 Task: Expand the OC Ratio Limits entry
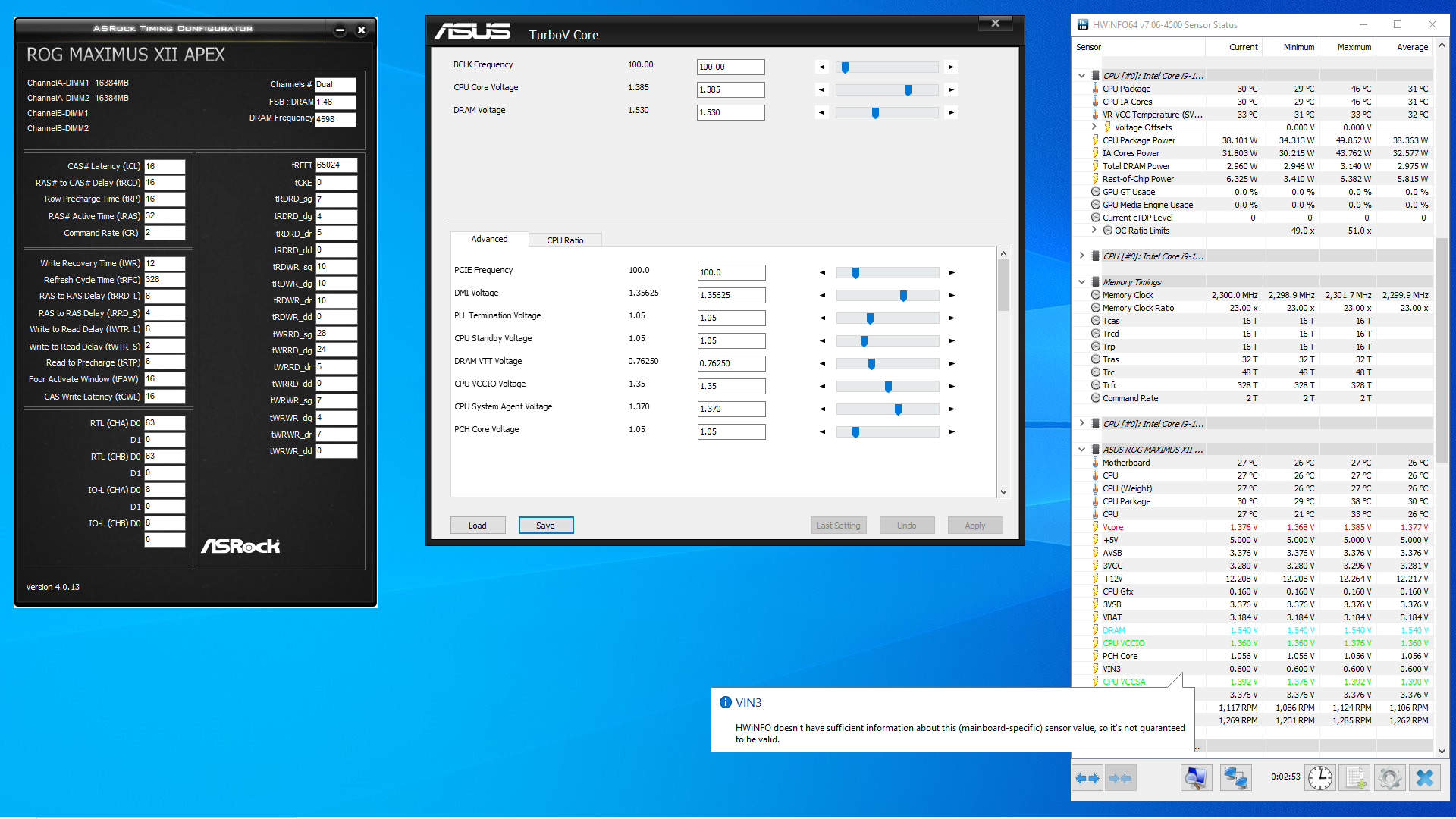point(1094,230)
